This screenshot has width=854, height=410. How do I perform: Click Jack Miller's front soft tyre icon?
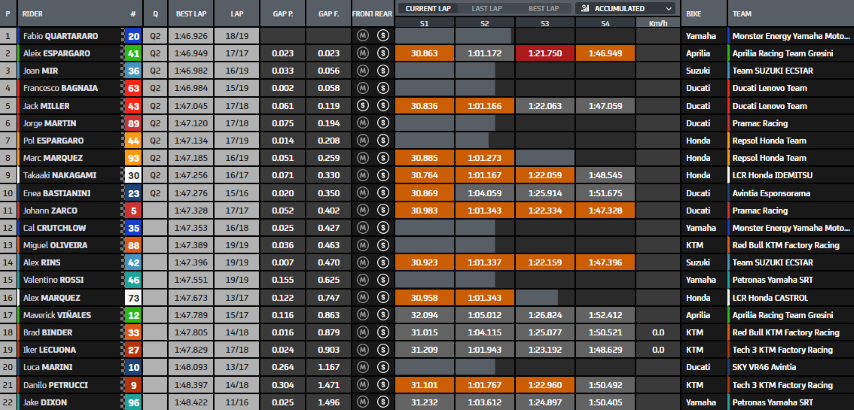[x=363, y=105]
